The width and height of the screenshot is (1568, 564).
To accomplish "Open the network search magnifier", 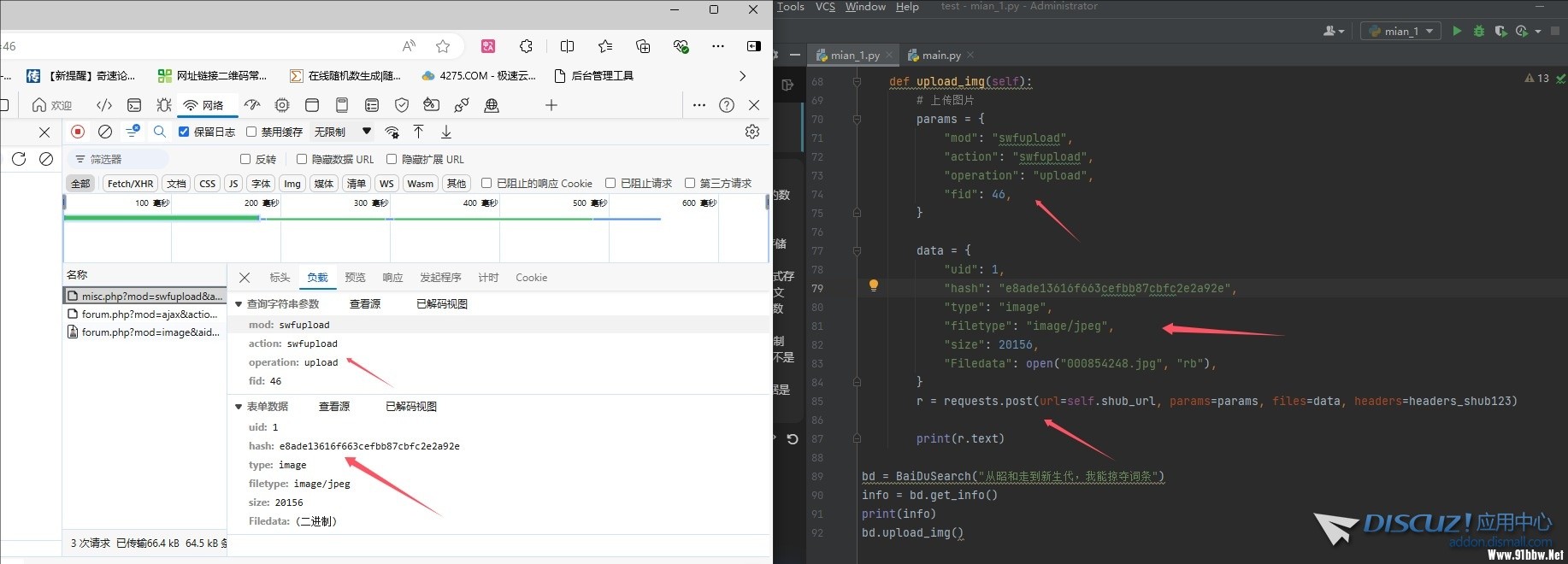I will pos(160,132).
